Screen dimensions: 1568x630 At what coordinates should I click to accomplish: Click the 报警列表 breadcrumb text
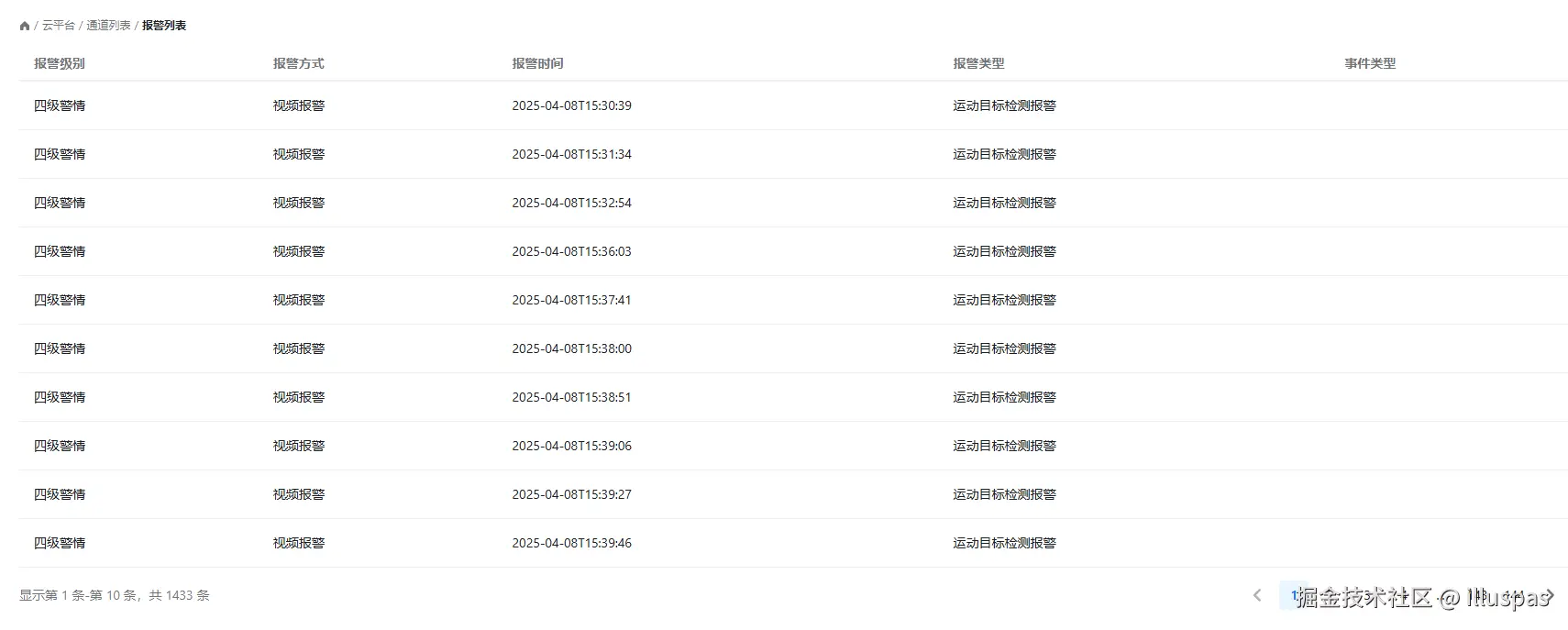pos(164,26)
